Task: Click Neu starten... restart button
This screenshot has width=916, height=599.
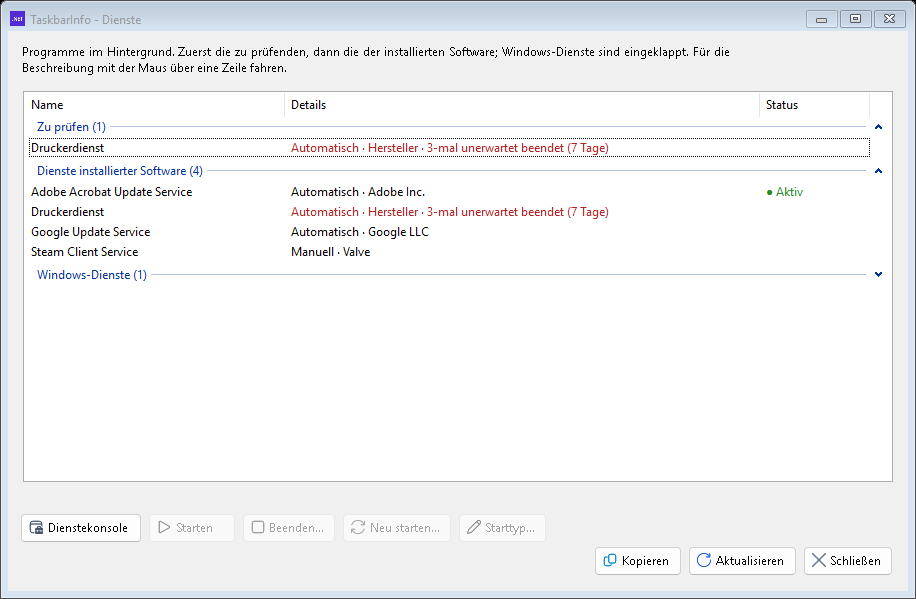Action: tap(397, 528)
